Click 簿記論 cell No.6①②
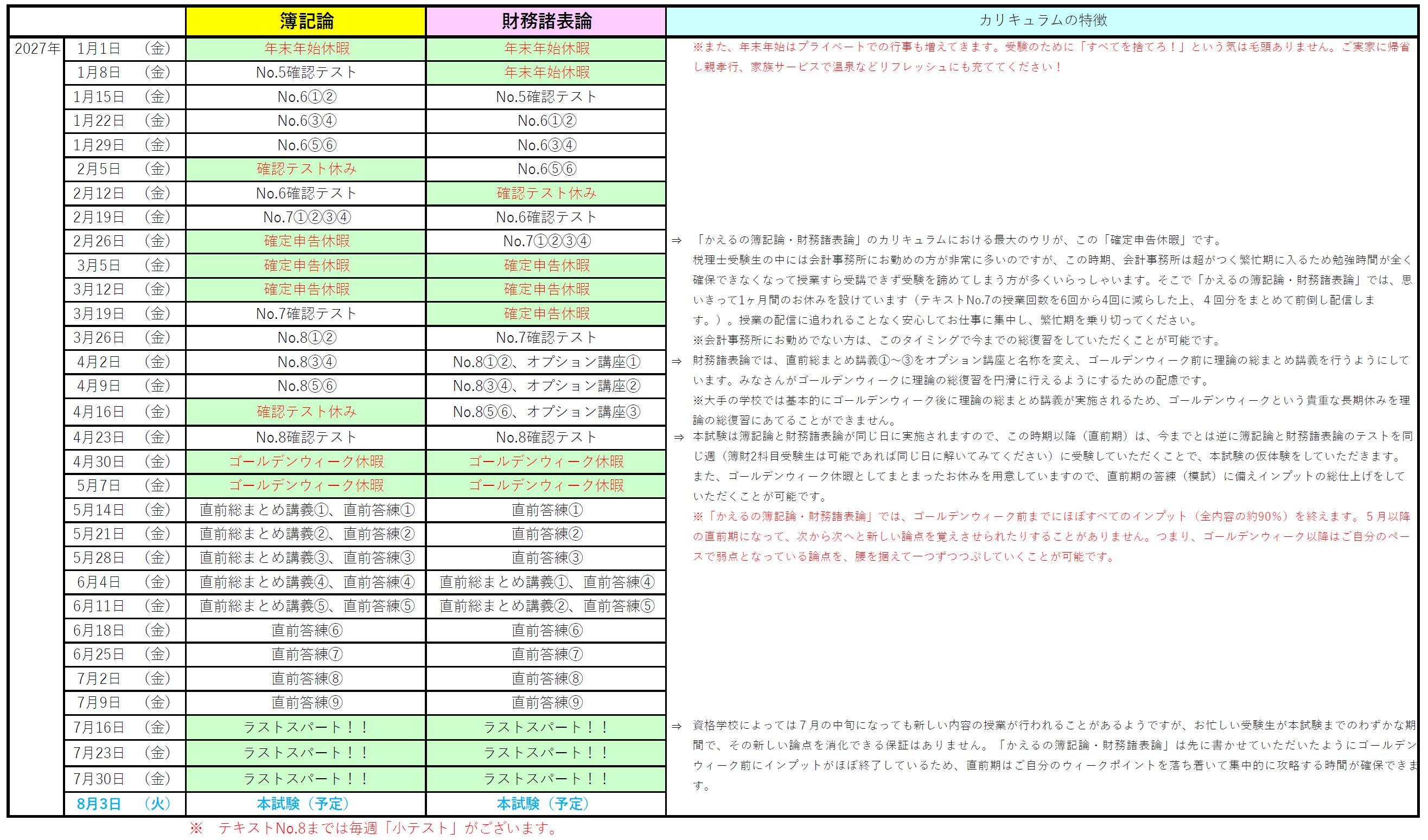Screen dimensions: 1428x840 [306, 97]
